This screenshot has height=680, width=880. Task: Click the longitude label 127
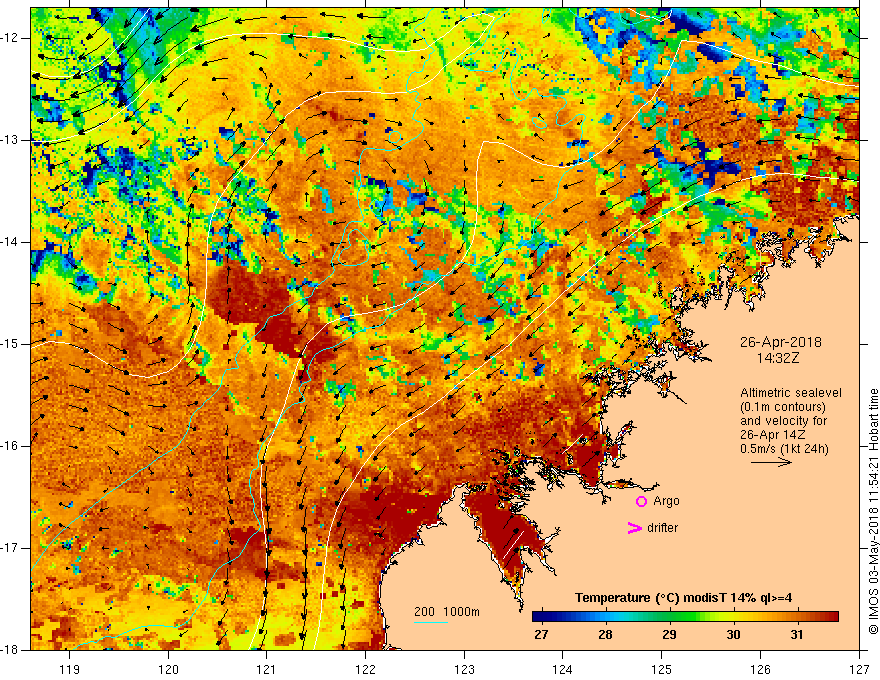tap(859, 669)
